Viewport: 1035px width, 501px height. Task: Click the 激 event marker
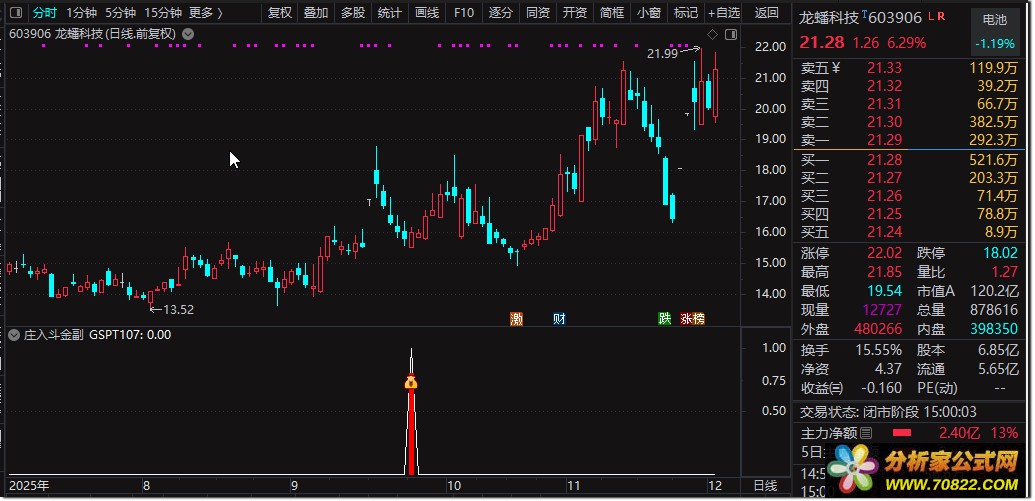pyautogui.click(x=516, y=319)
